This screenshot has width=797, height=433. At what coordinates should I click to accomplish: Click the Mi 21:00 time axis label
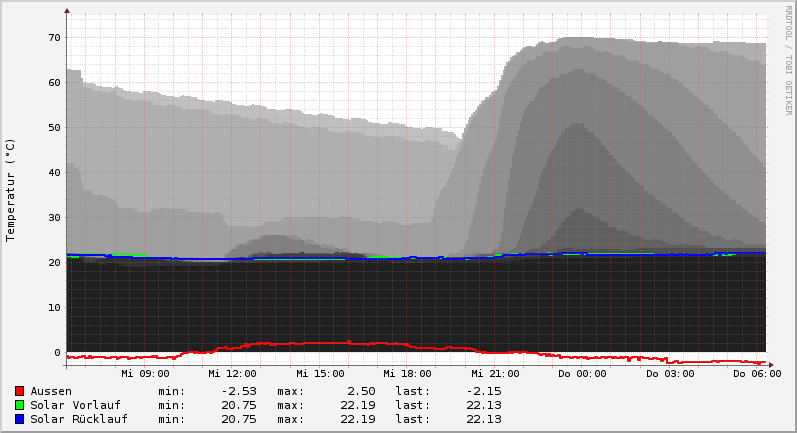click(495, 374)
